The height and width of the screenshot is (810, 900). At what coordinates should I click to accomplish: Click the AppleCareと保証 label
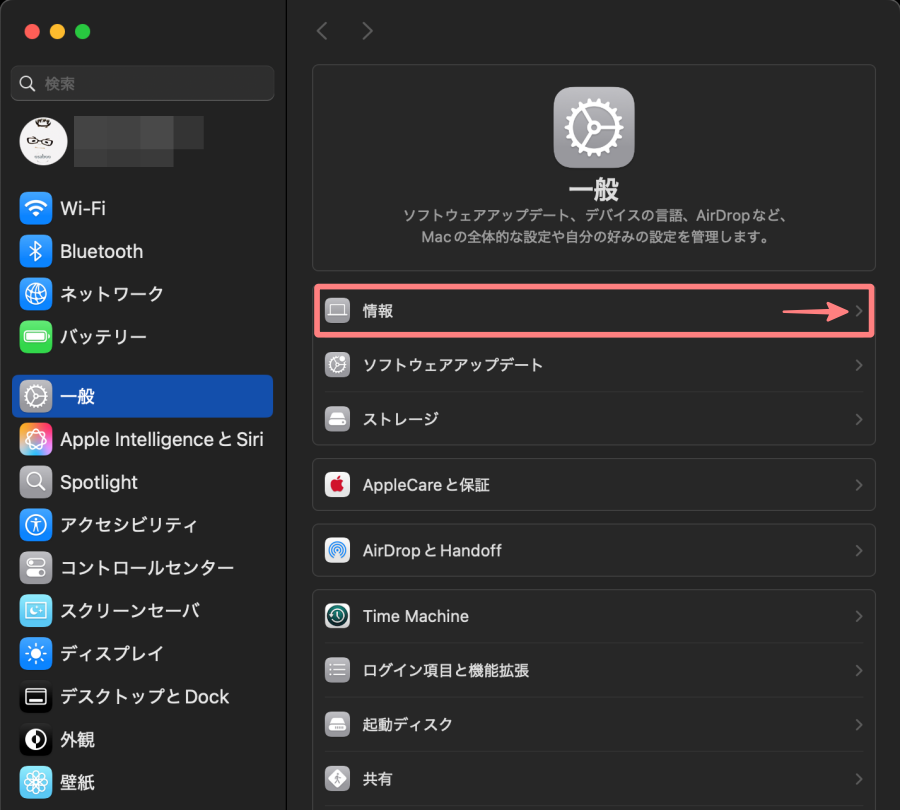[x=426, y=485]
